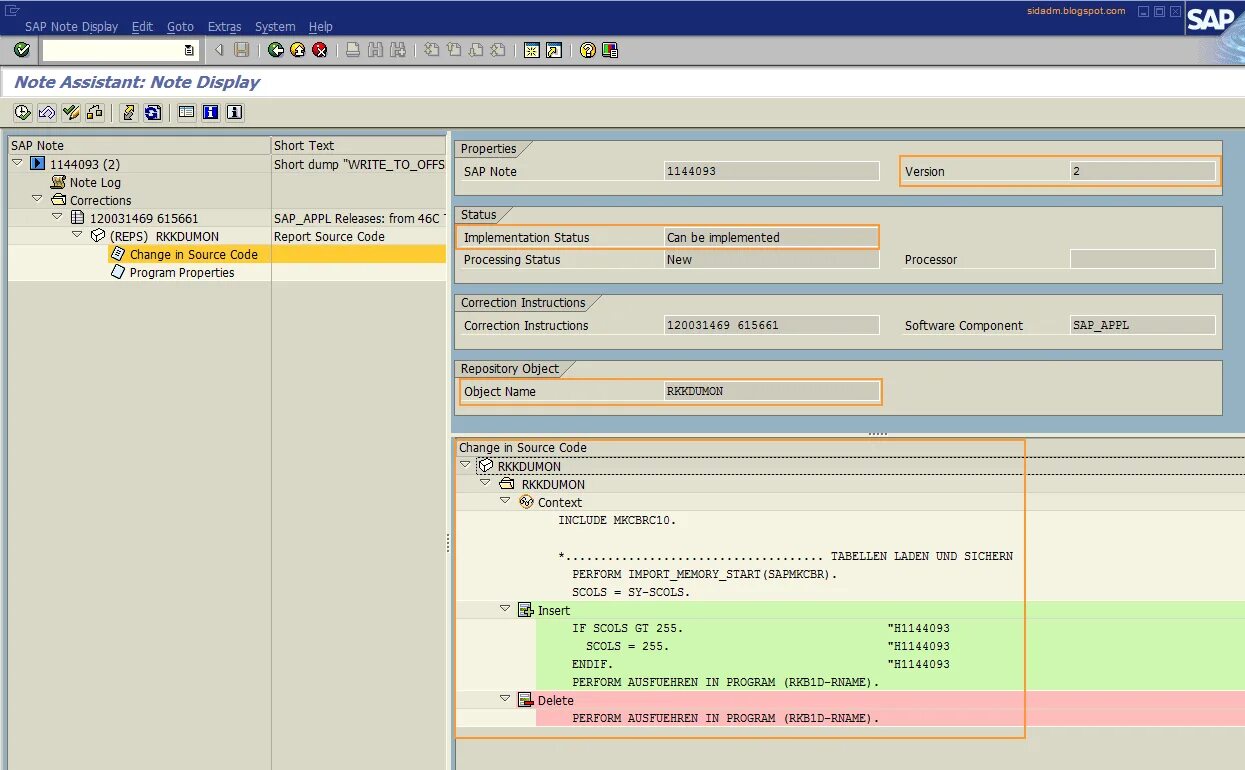
Task: Click the Reset Note Implementation icon
Action: [x=46, y=113]
